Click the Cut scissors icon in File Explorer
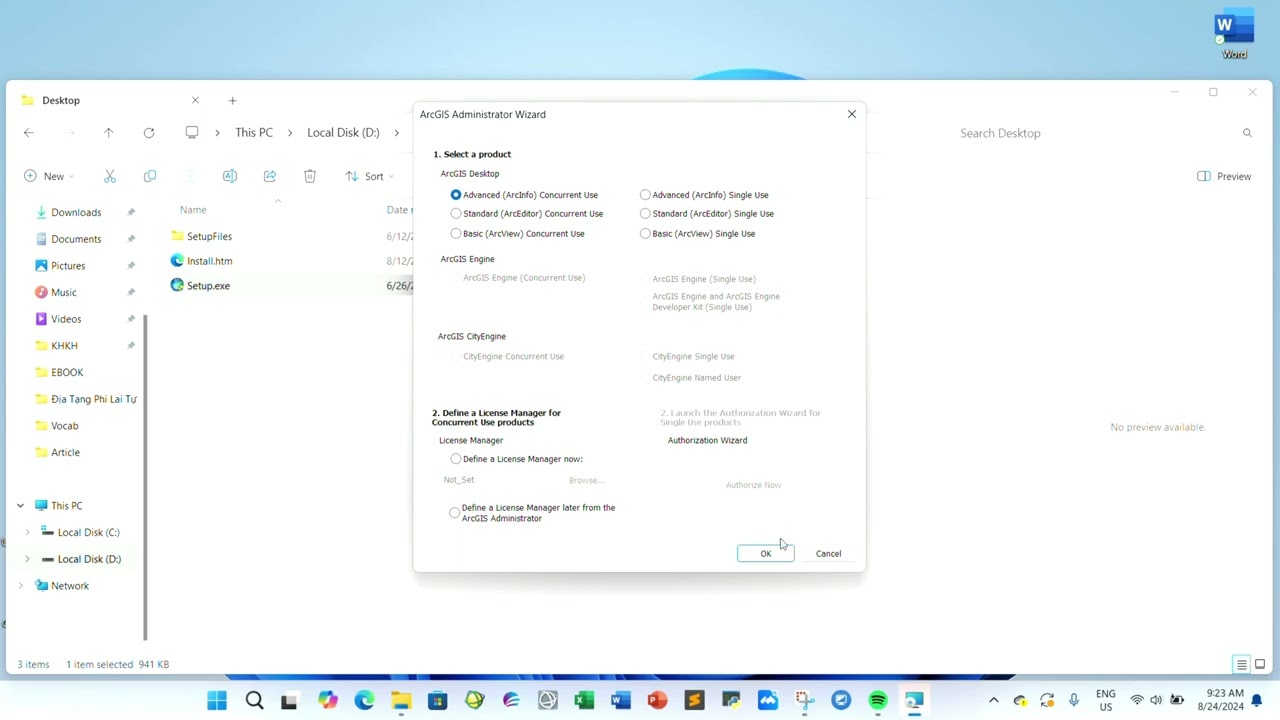This screenshot has height=720, width=1280. tap(110, 176)
